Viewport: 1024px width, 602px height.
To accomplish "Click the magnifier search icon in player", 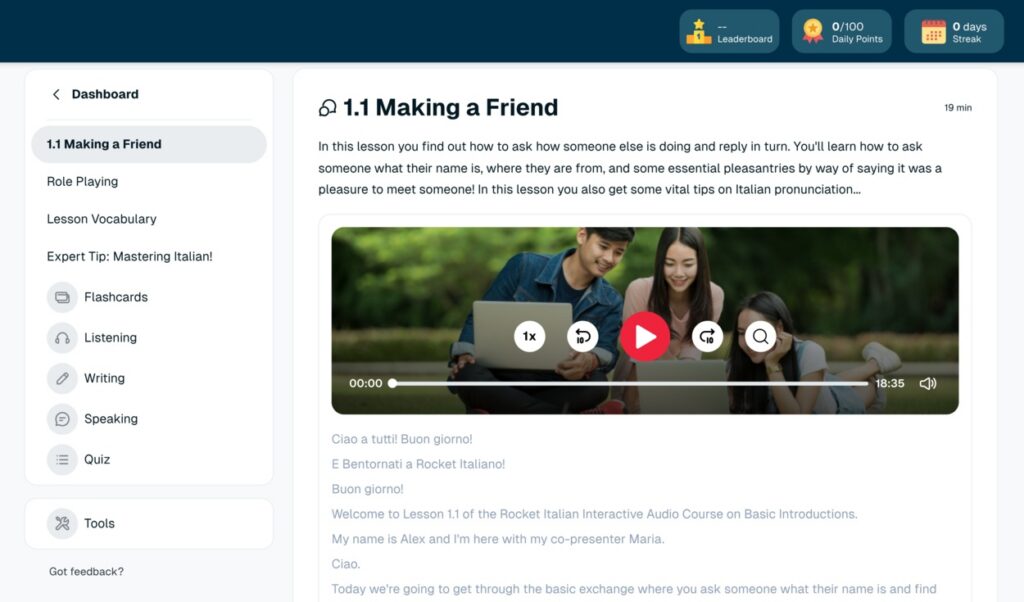I will tap(761, 337).
